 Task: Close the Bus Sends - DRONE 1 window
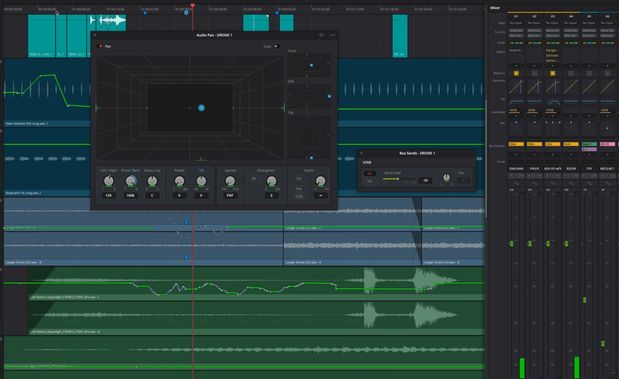pyautogui.click(x=361, y=153)
